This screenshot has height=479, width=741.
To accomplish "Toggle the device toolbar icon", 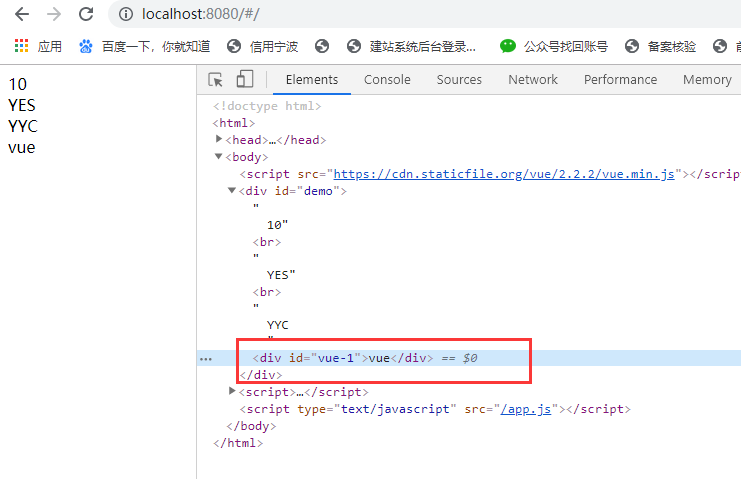I will [245, 79].
